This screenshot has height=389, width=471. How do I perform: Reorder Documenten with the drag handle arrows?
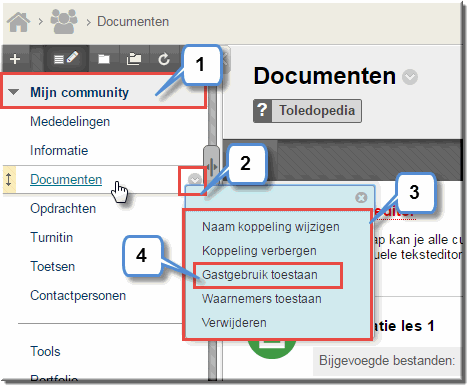click(x=9, y=179)
